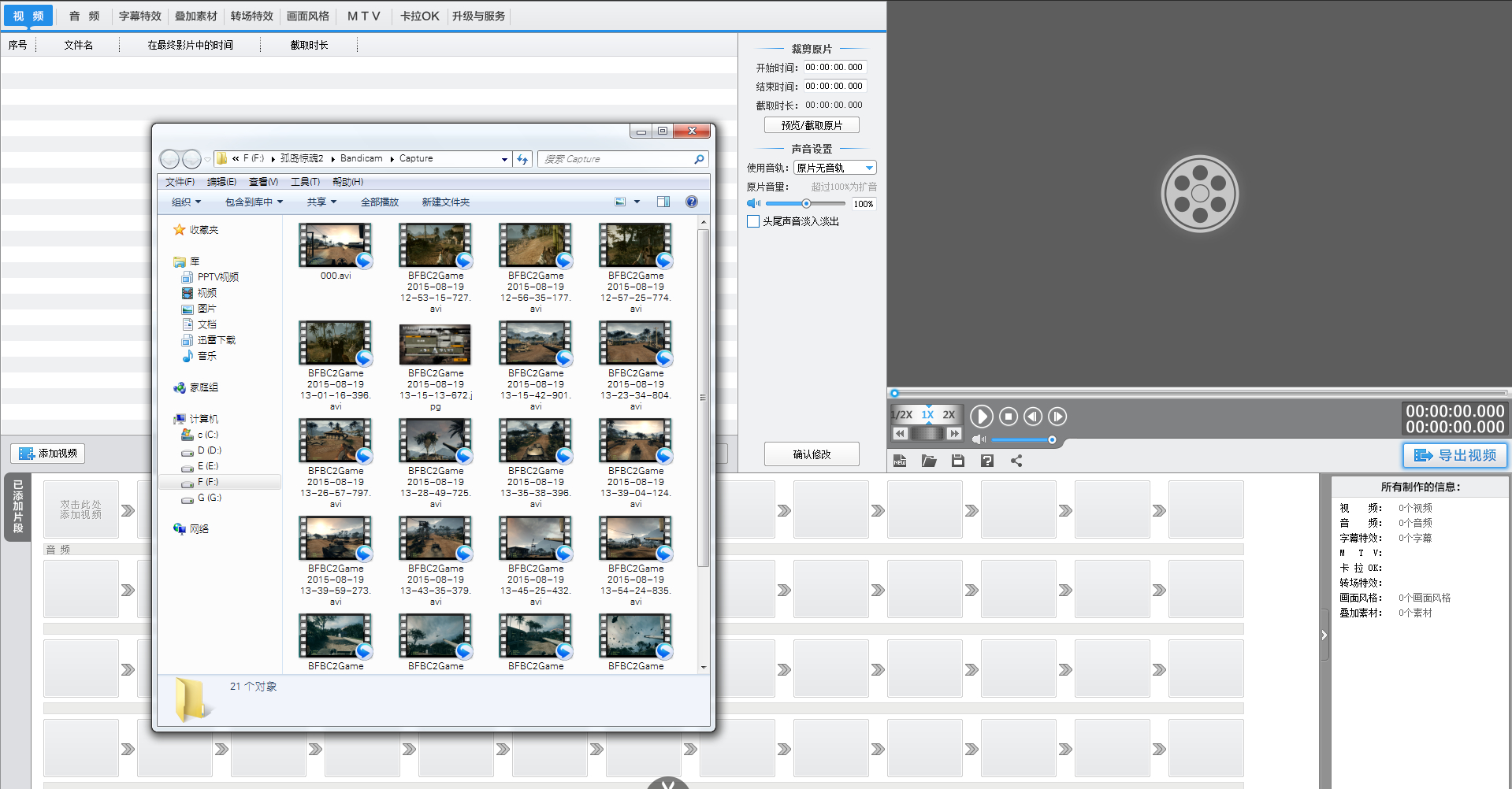
Task: Mute the player volume speaker icon
Action: pyautogui.click(x=979, y=439)
